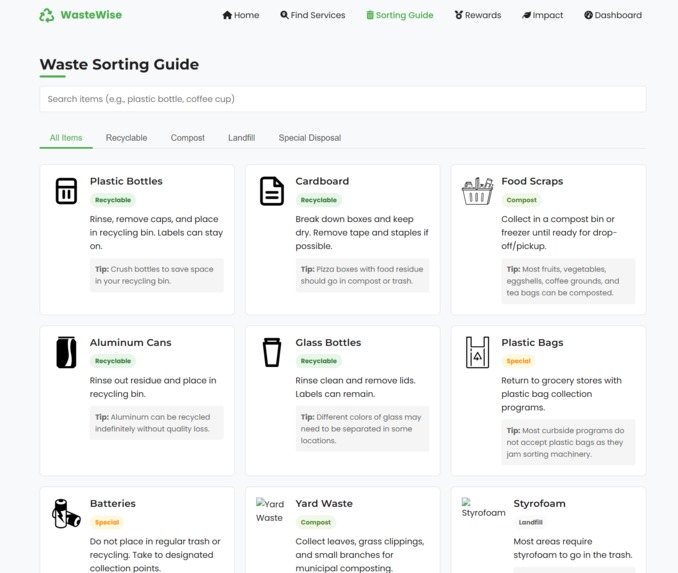
Task: Click the Aluminum Cans soda can icon
Action: point(66,352)
